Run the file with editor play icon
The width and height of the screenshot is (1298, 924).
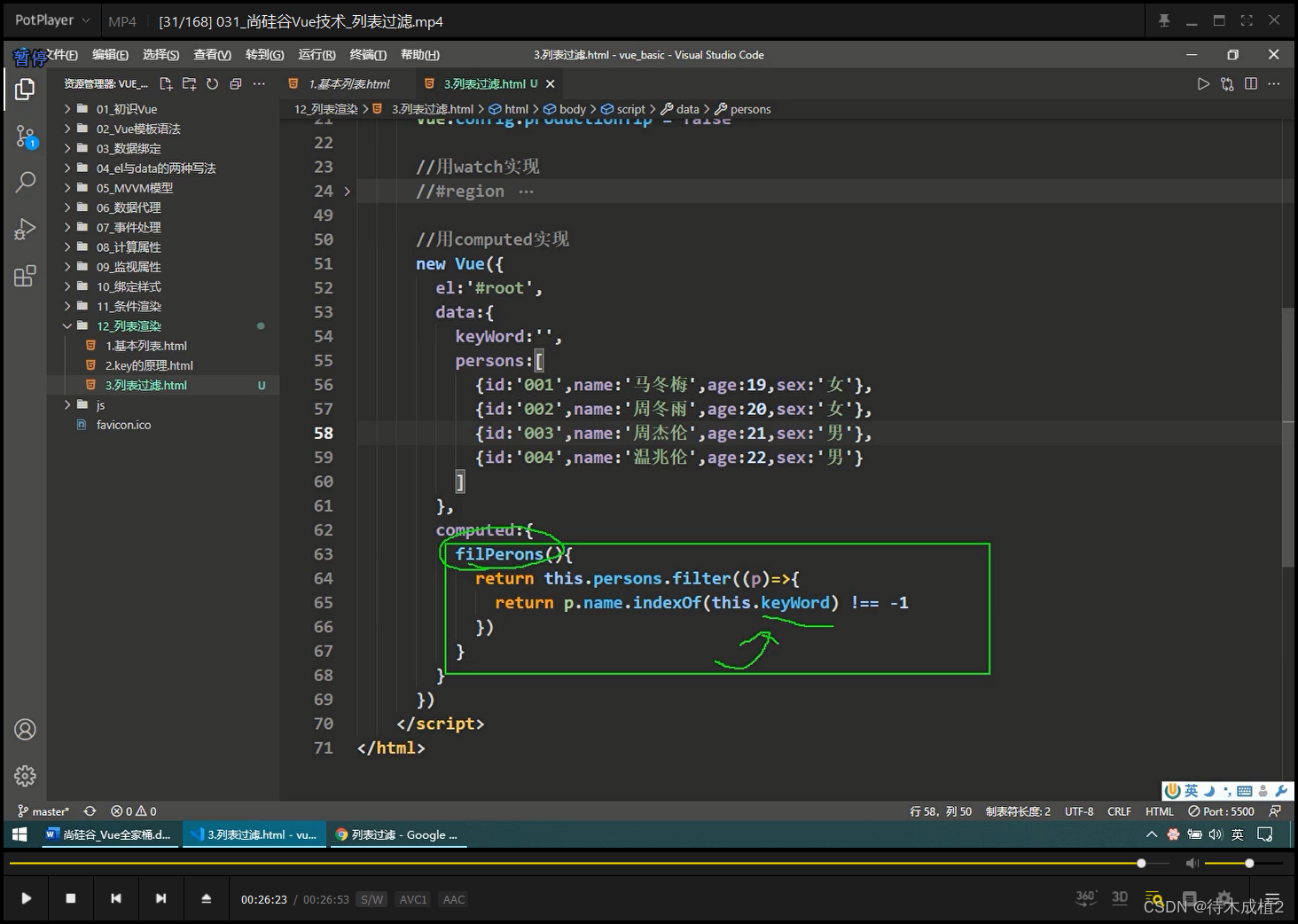1203,83
